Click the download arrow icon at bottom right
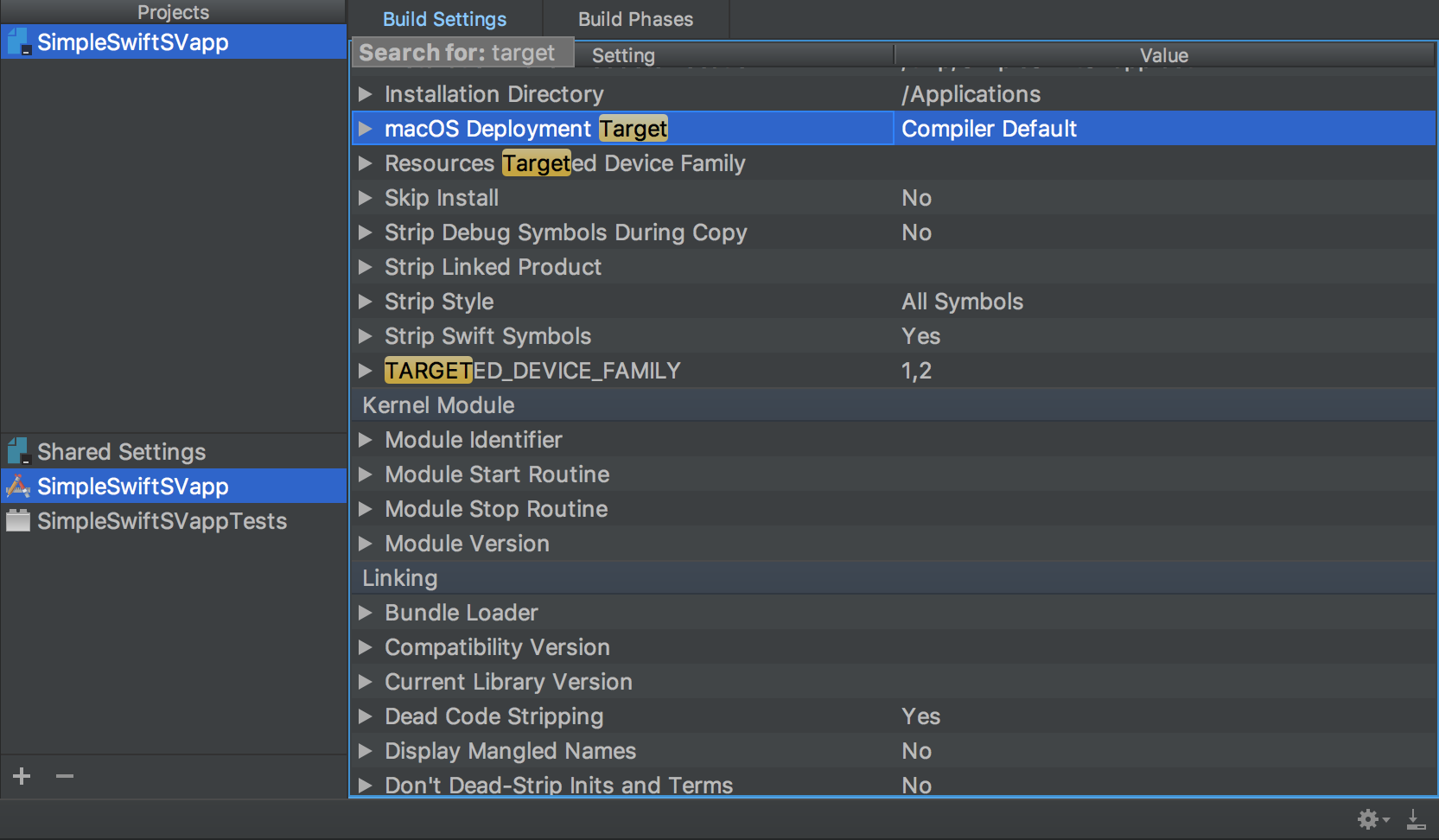The image size is (1439, 840). point(1416,818)
